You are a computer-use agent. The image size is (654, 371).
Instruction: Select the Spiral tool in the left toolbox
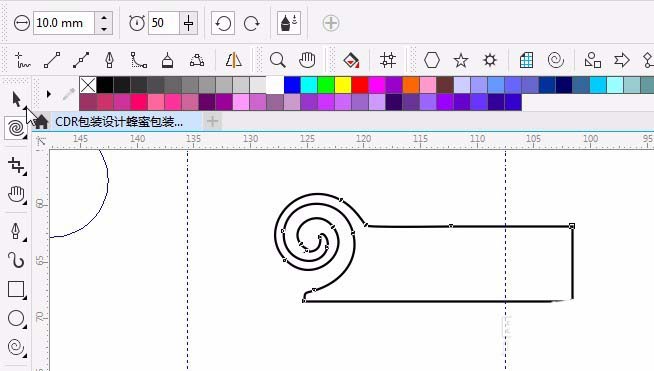16,347
